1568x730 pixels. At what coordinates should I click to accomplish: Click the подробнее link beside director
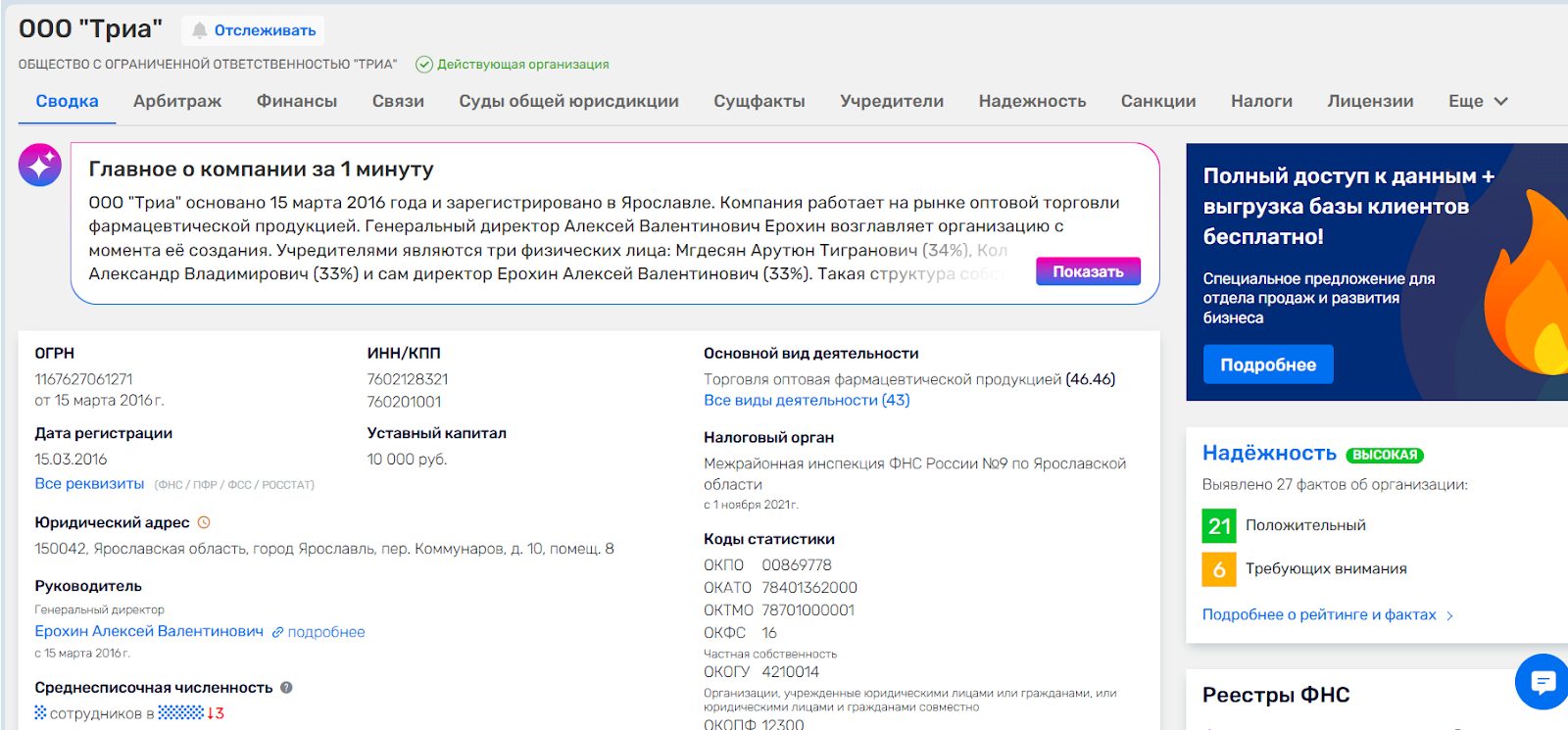point(326,632)
